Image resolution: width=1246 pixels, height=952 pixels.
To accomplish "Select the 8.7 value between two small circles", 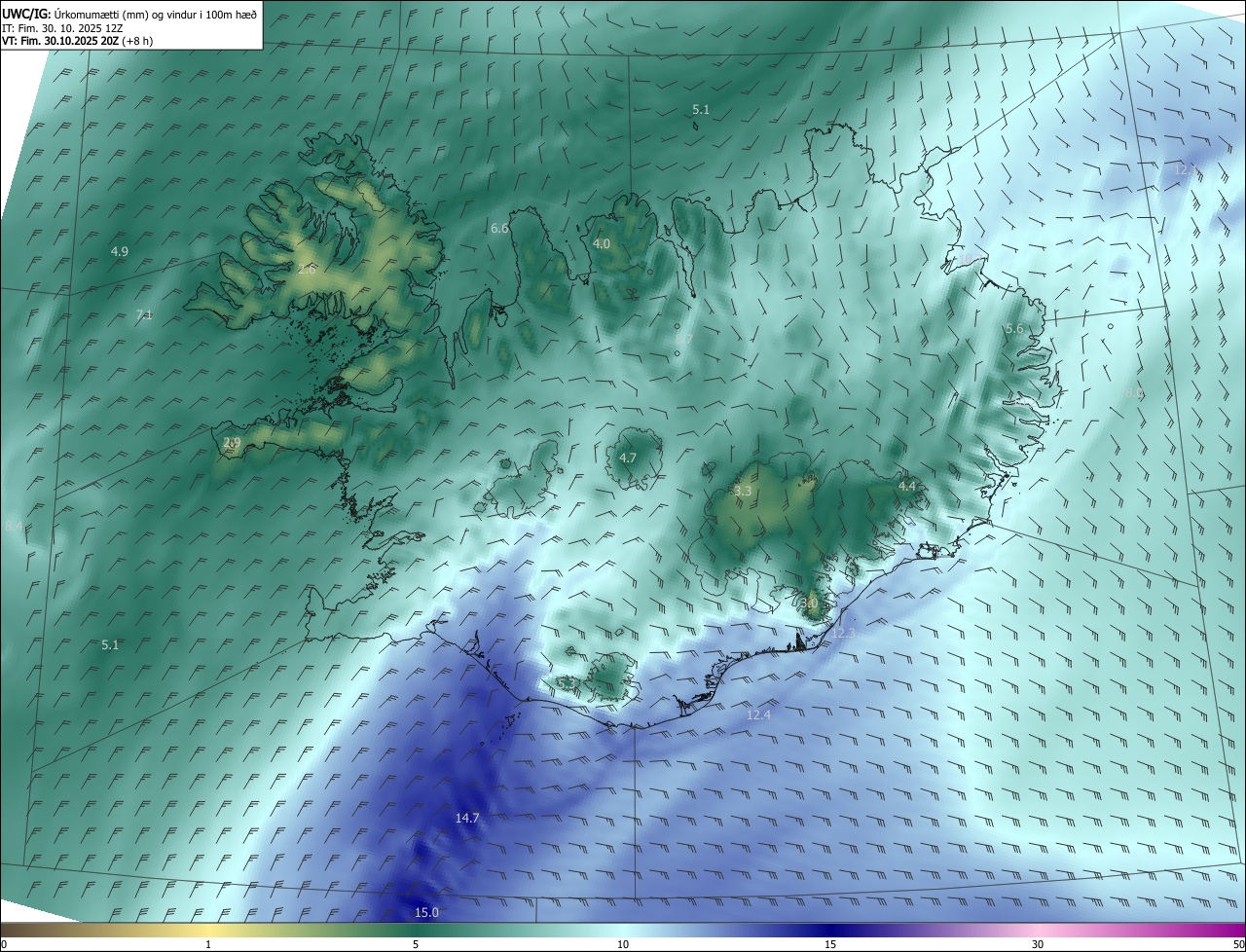I will click(x=684, y=339).
